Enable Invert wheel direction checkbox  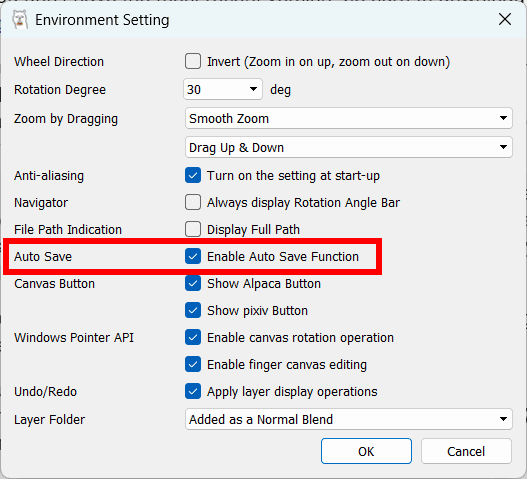point(193,62)
